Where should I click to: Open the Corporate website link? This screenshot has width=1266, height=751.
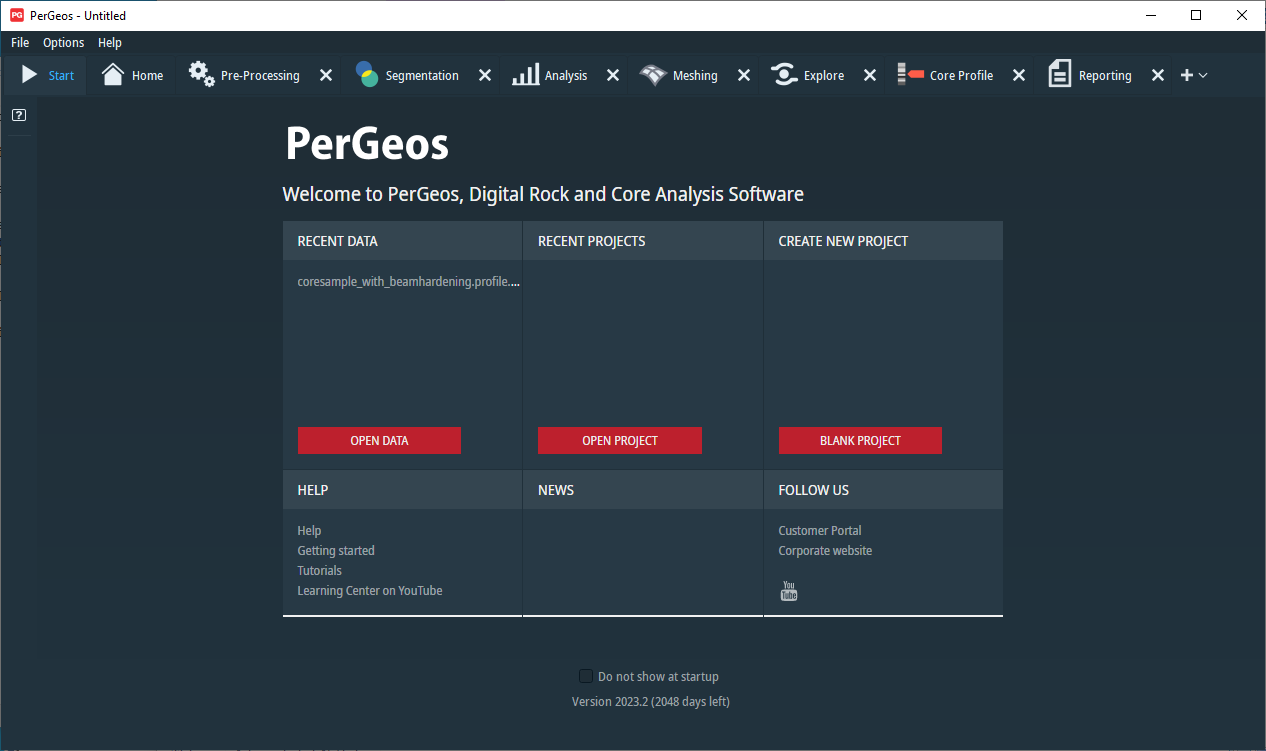pos(825,551)
